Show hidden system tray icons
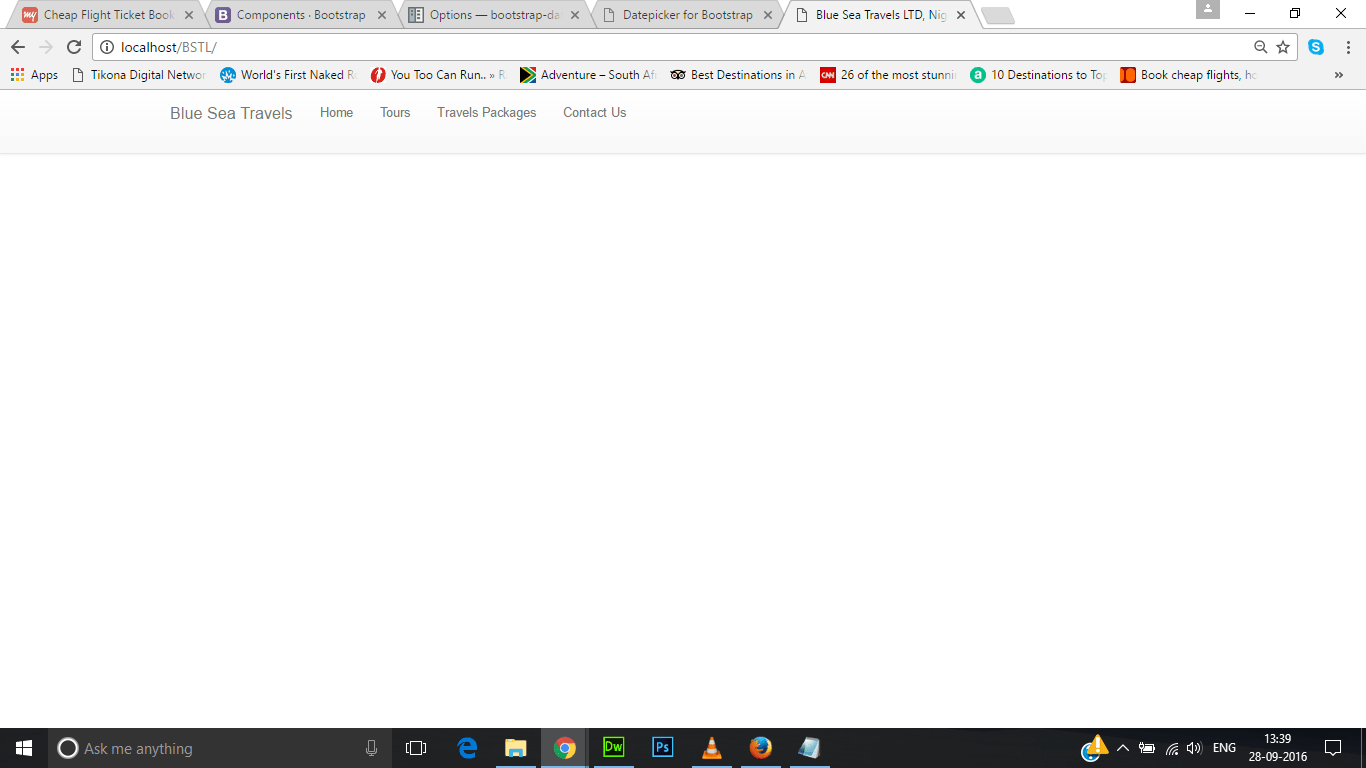The image size is (1366, 768). (x=1123, y=748)
